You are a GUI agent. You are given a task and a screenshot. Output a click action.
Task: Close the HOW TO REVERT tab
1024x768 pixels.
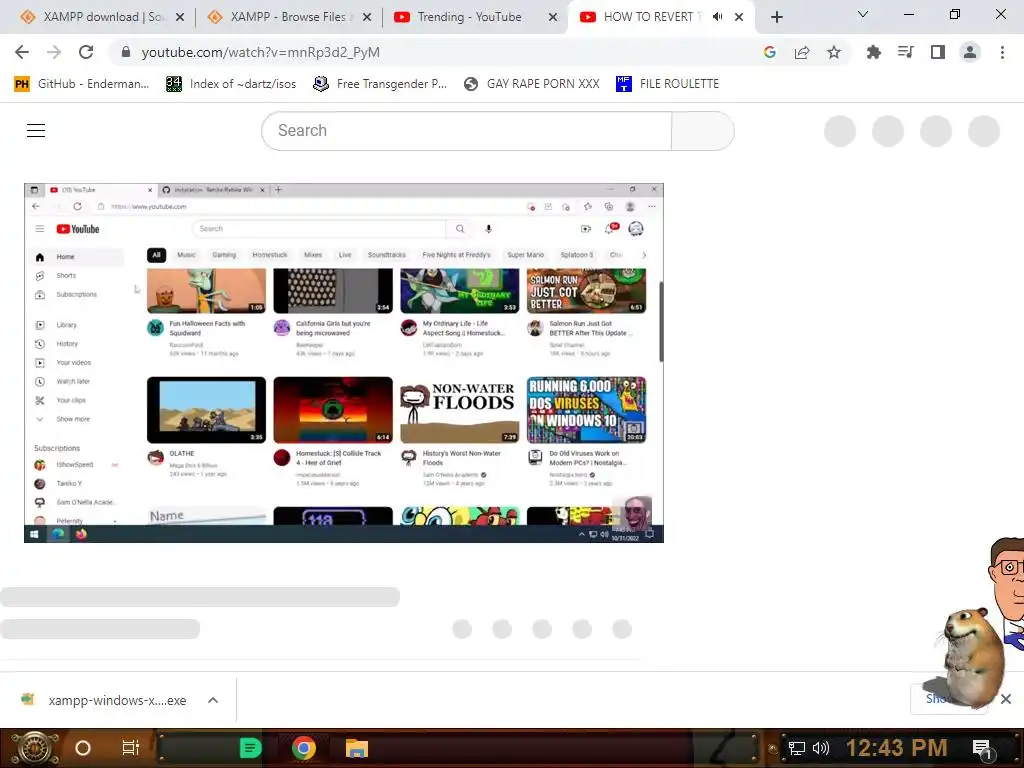pyautogui.click(x=739, y=17)
